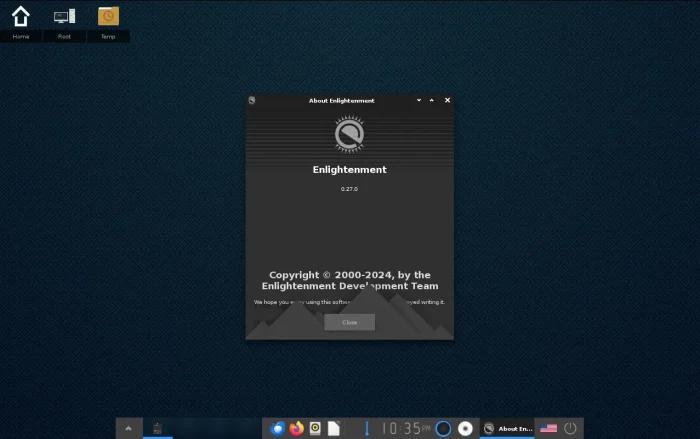Minimize About Enlightenment with the down-chevron button
This screenshot has height=439, width=700.
pos(419,100)
